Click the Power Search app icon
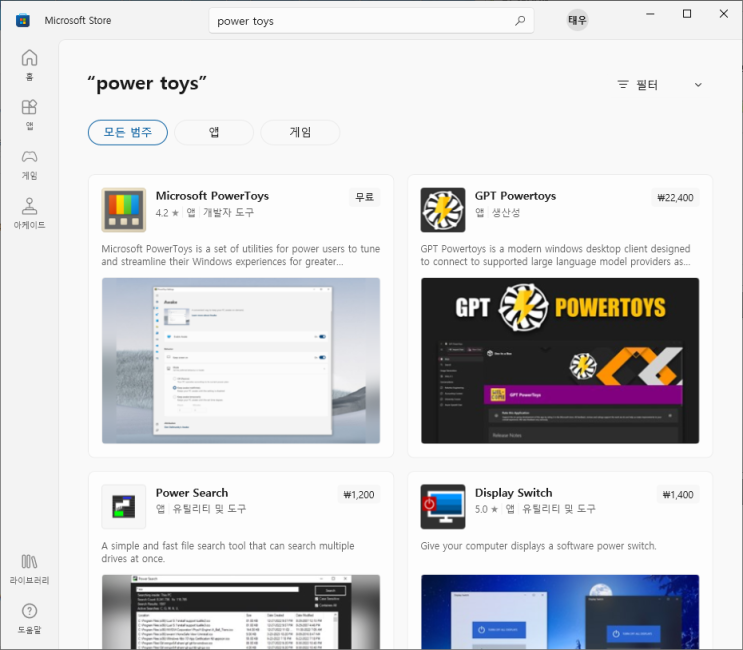 point(124,506)
